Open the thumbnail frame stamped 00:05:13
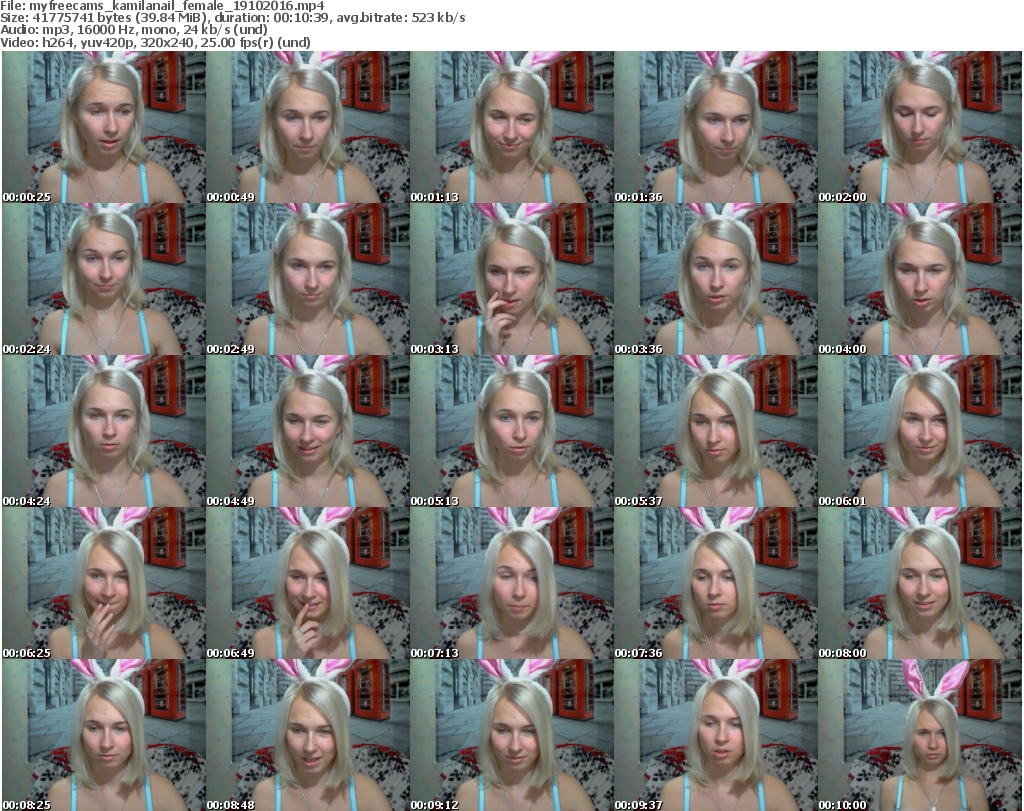The width and height of the screenshot is (1024, 811). (512, 432)
